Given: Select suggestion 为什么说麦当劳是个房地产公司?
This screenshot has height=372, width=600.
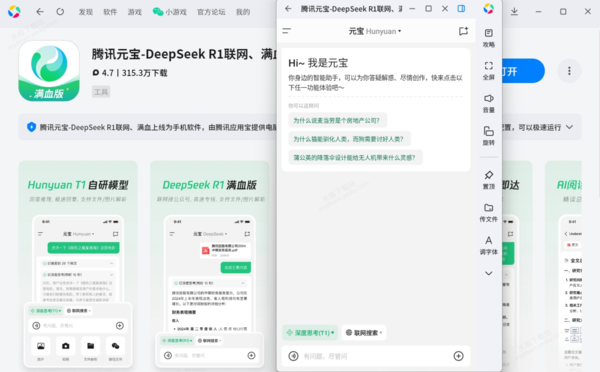Looking at the screenshot, I should coord(337,121).
